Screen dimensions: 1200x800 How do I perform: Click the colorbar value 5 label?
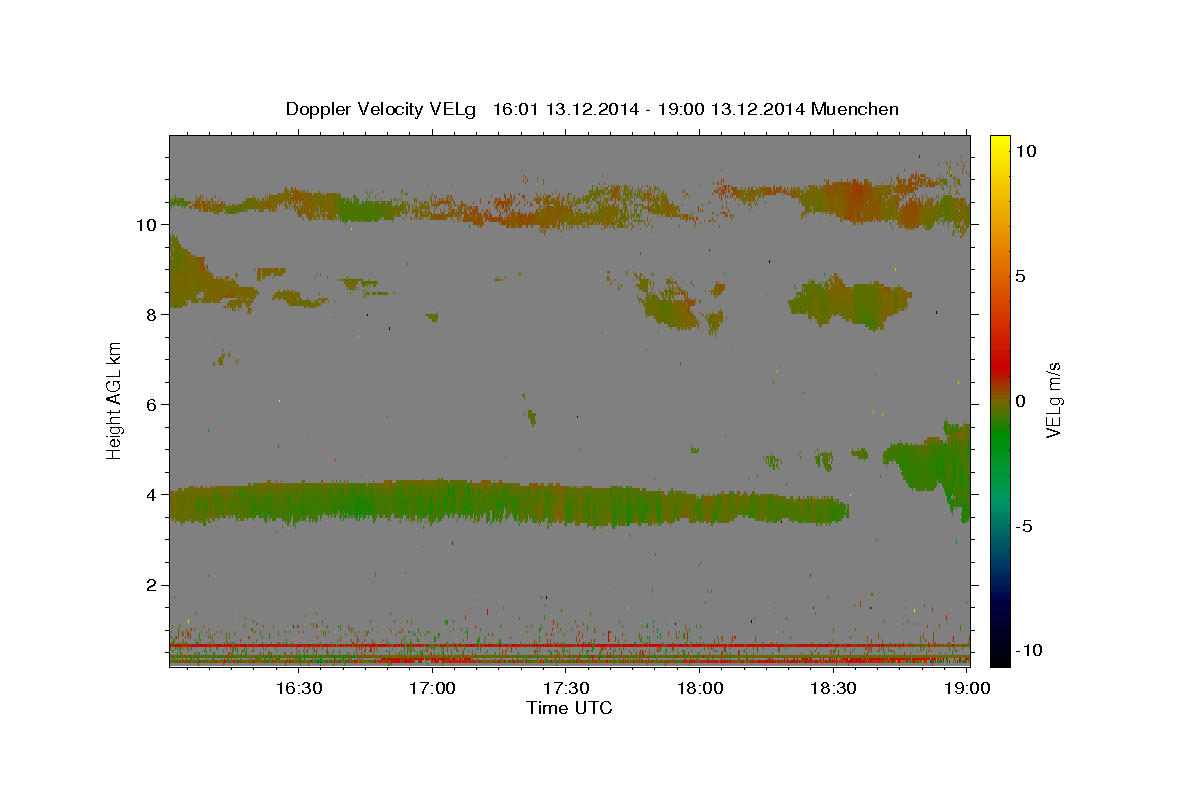(1021, 275)
